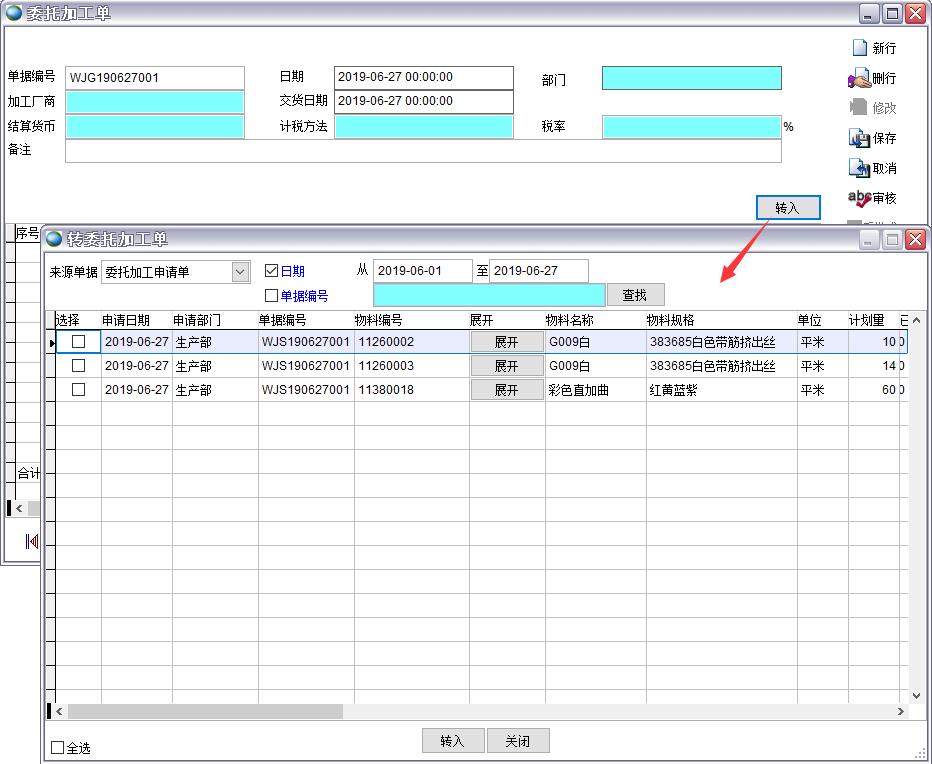Click the 修改 (modify) toolbar icon

859,108
